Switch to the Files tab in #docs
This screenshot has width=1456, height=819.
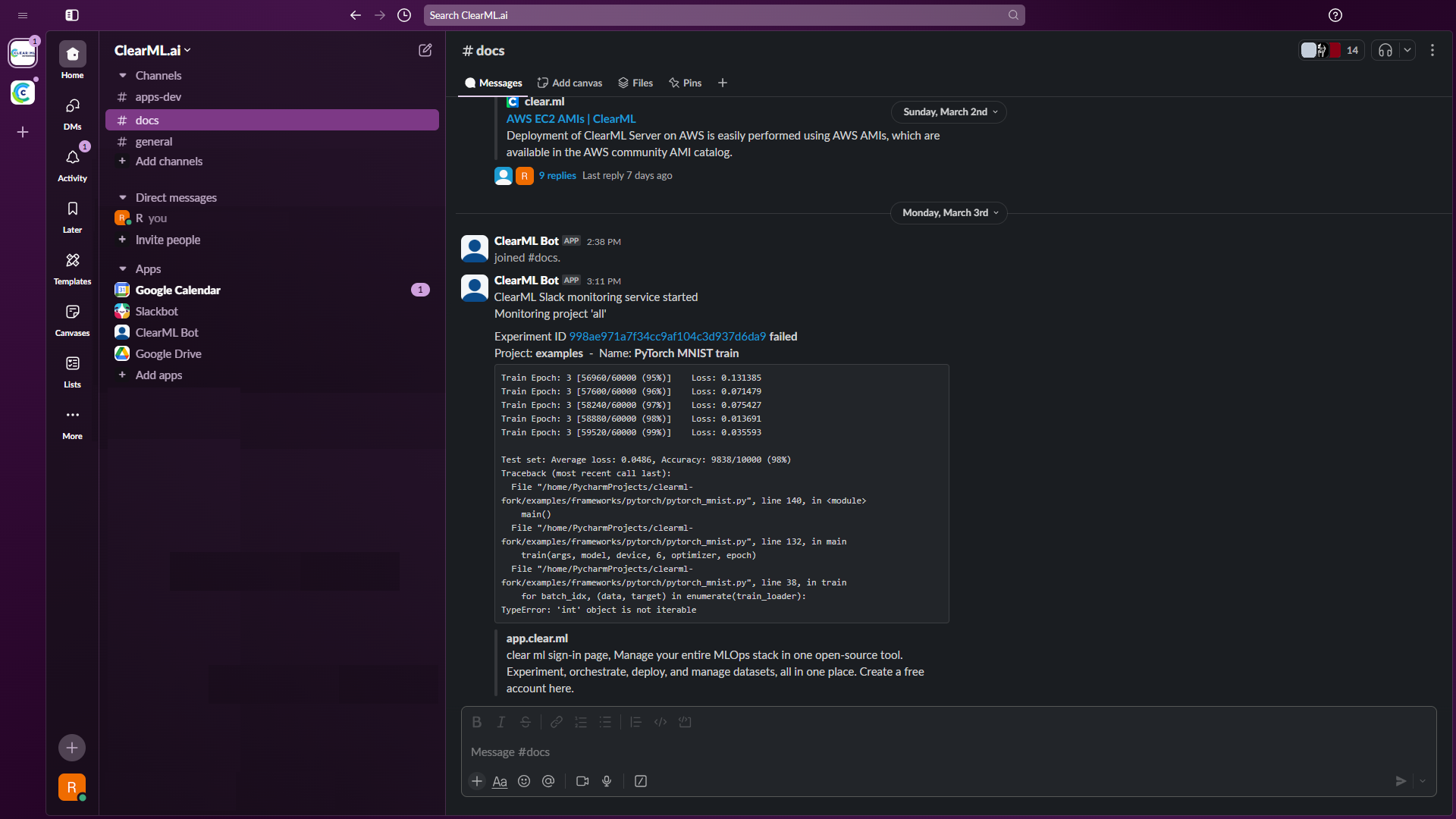coord(642,82)
